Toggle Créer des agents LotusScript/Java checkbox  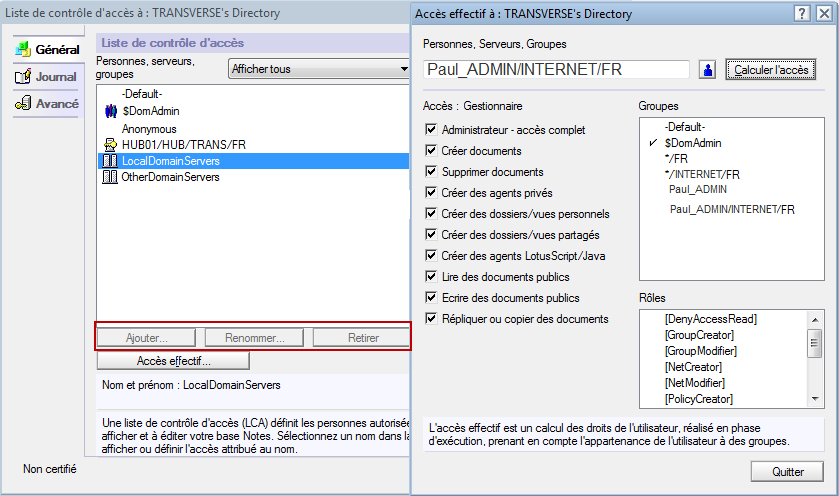(x=431, y=256)
